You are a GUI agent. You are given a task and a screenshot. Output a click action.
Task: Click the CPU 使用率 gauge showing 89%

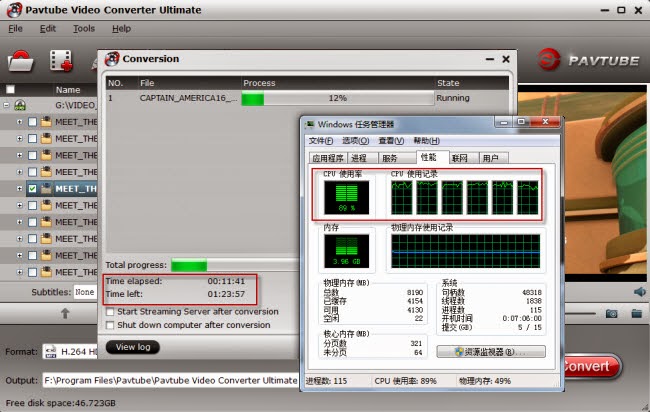click(347, 197)
